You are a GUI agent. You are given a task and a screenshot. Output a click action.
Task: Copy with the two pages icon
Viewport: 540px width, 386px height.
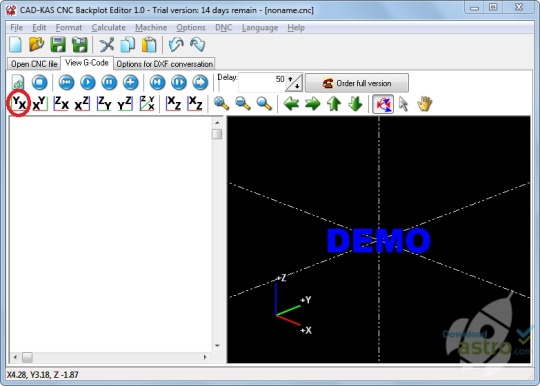(128, 45)
